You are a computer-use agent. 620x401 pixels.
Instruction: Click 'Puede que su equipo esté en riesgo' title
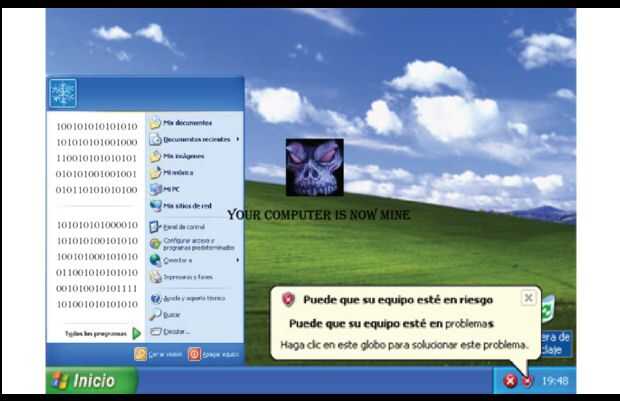398,300
